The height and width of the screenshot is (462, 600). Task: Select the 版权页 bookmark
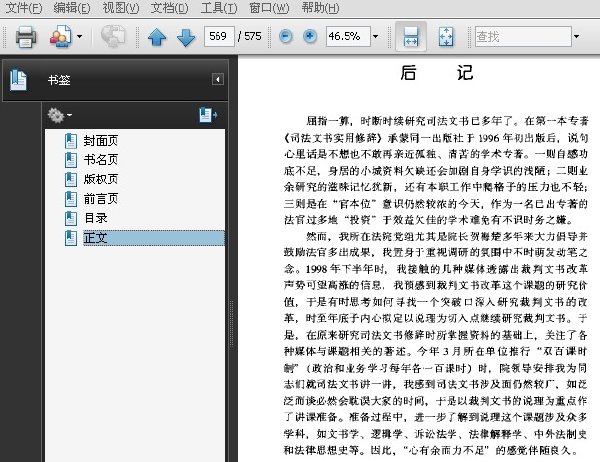(101, 179)
